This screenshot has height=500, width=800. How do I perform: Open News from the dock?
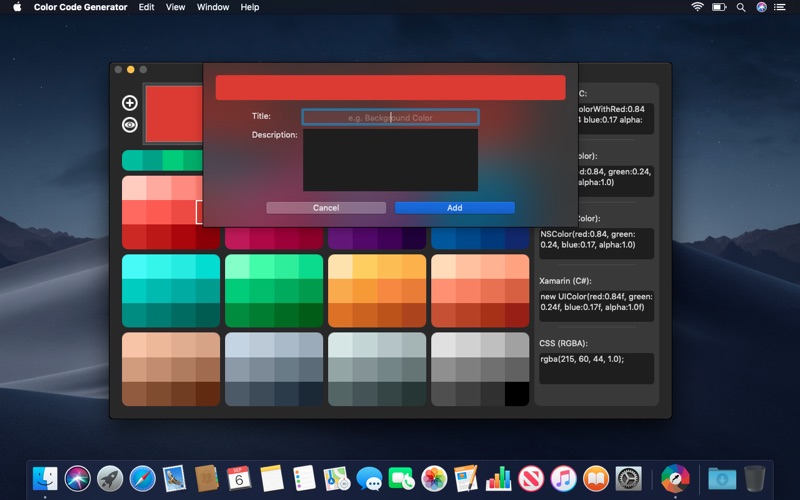pos(531,479)
